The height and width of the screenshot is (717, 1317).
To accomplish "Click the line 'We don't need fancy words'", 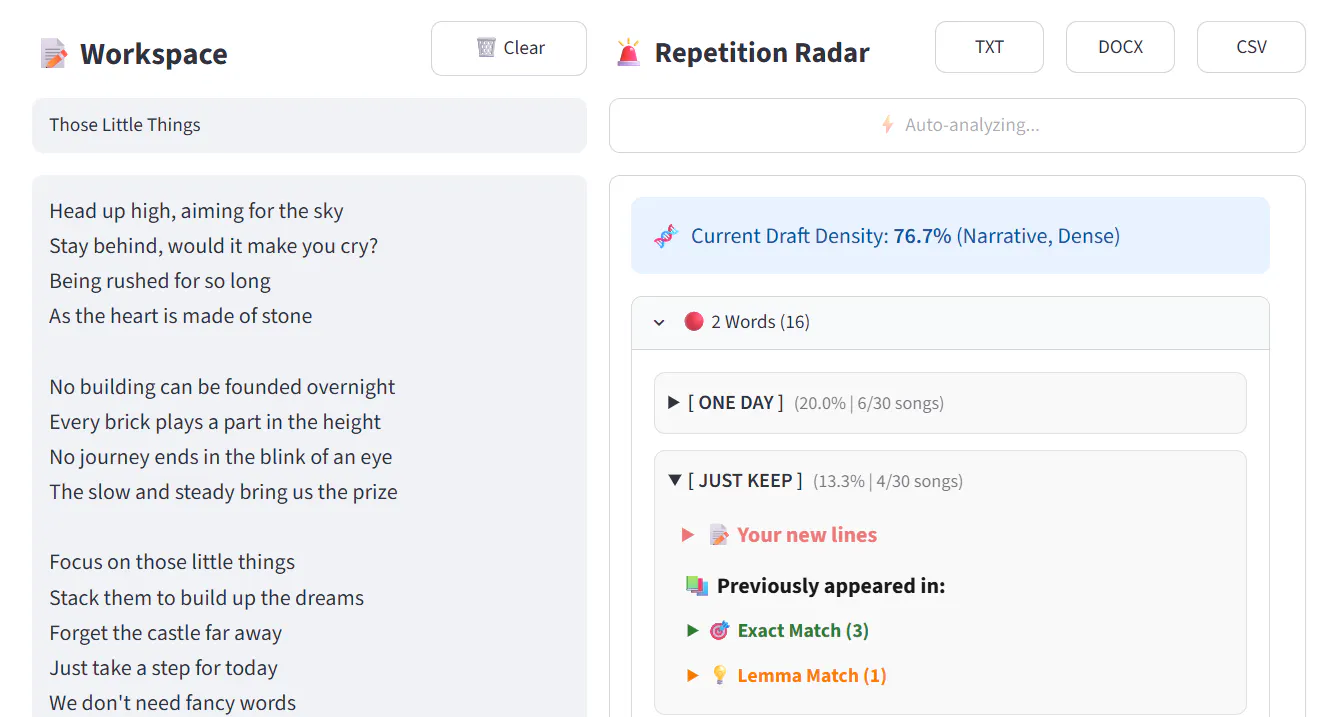I will point(173,703).
